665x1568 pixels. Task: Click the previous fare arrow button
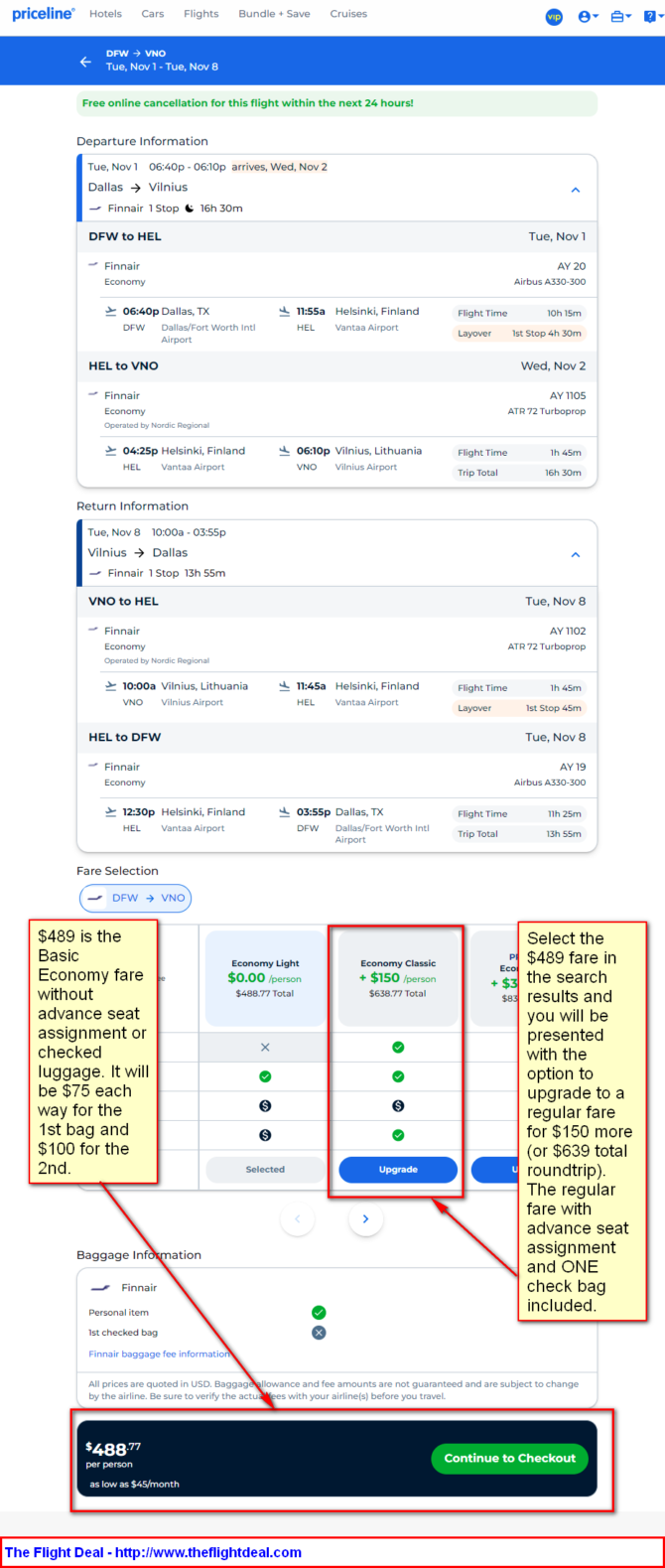point(297,1218)
